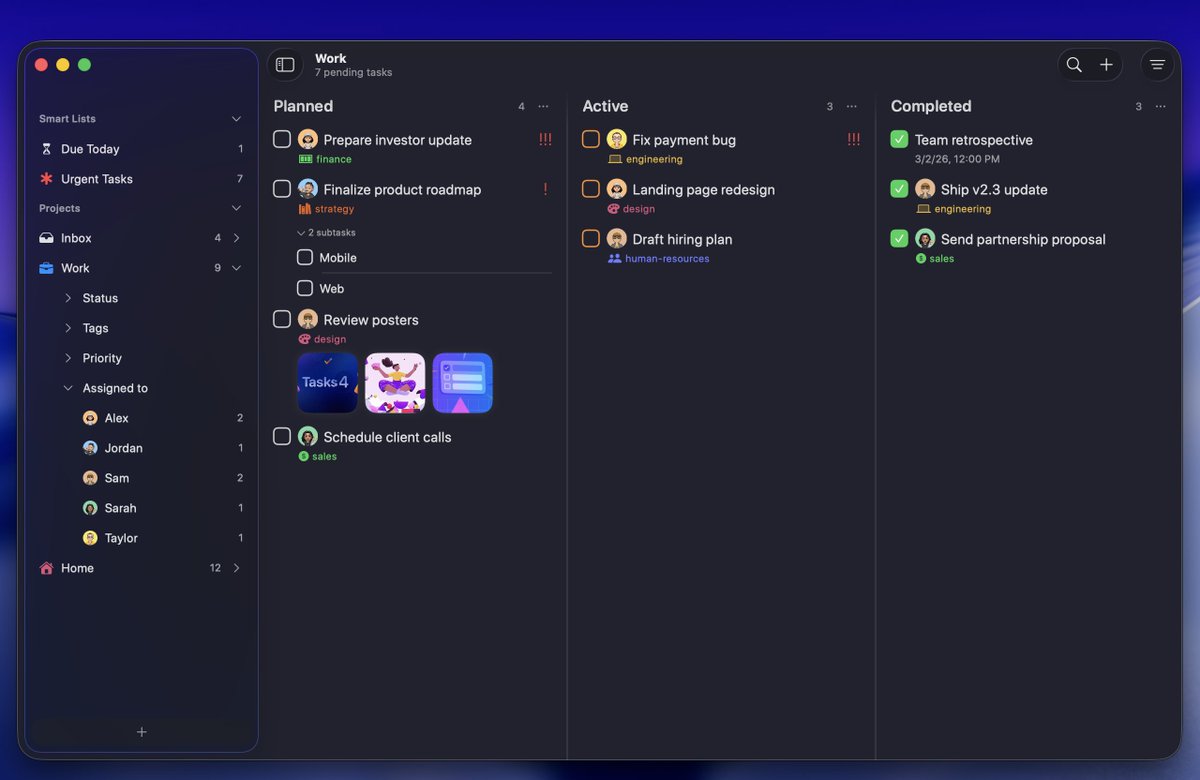
Task: Click the Home house icon
Action: pos(46,568)
